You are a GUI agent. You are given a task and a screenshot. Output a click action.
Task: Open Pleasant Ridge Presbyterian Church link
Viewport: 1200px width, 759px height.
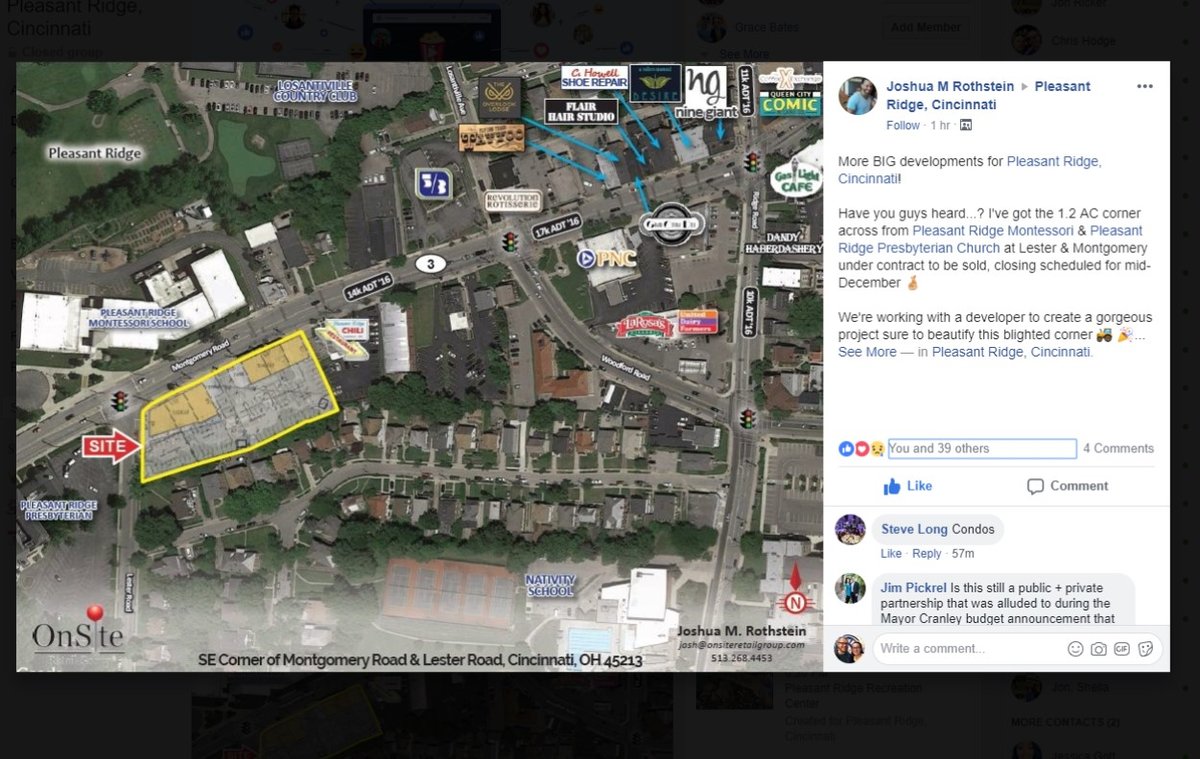990,239
